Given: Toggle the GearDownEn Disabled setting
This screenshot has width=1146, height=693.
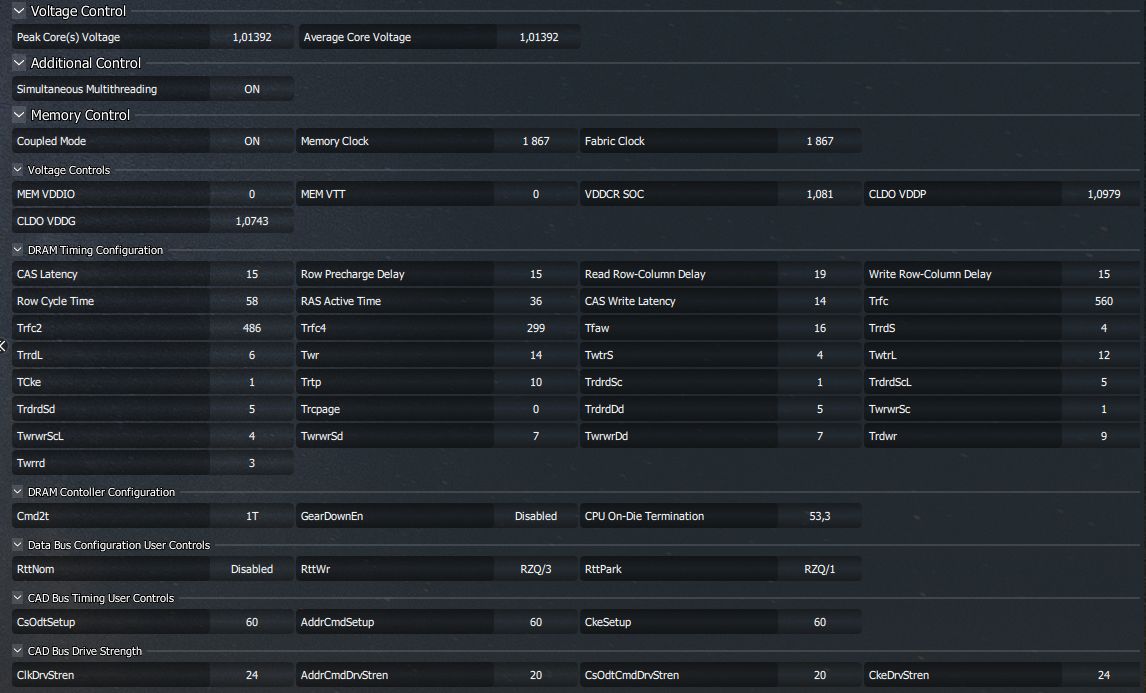Looking at the screenshot, I should click(535, 516).
